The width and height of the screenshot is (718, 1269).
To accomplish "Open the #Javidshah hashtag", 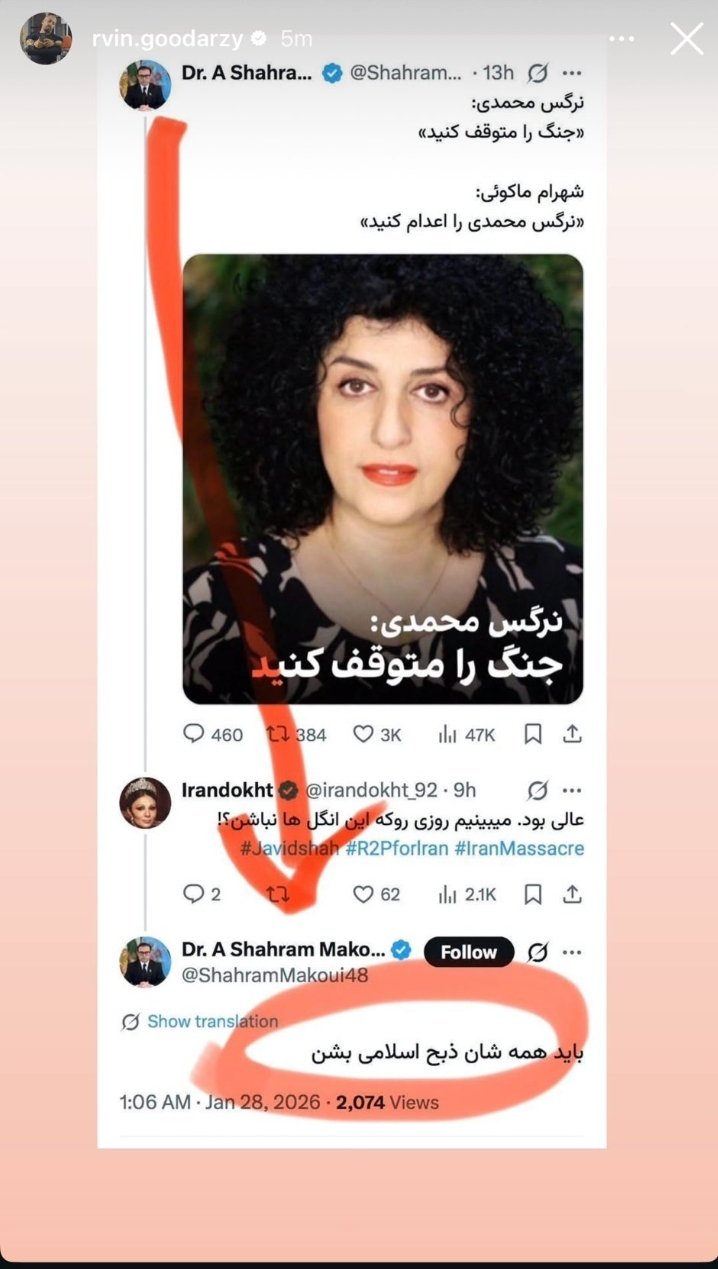I will [x=289, y=848].
